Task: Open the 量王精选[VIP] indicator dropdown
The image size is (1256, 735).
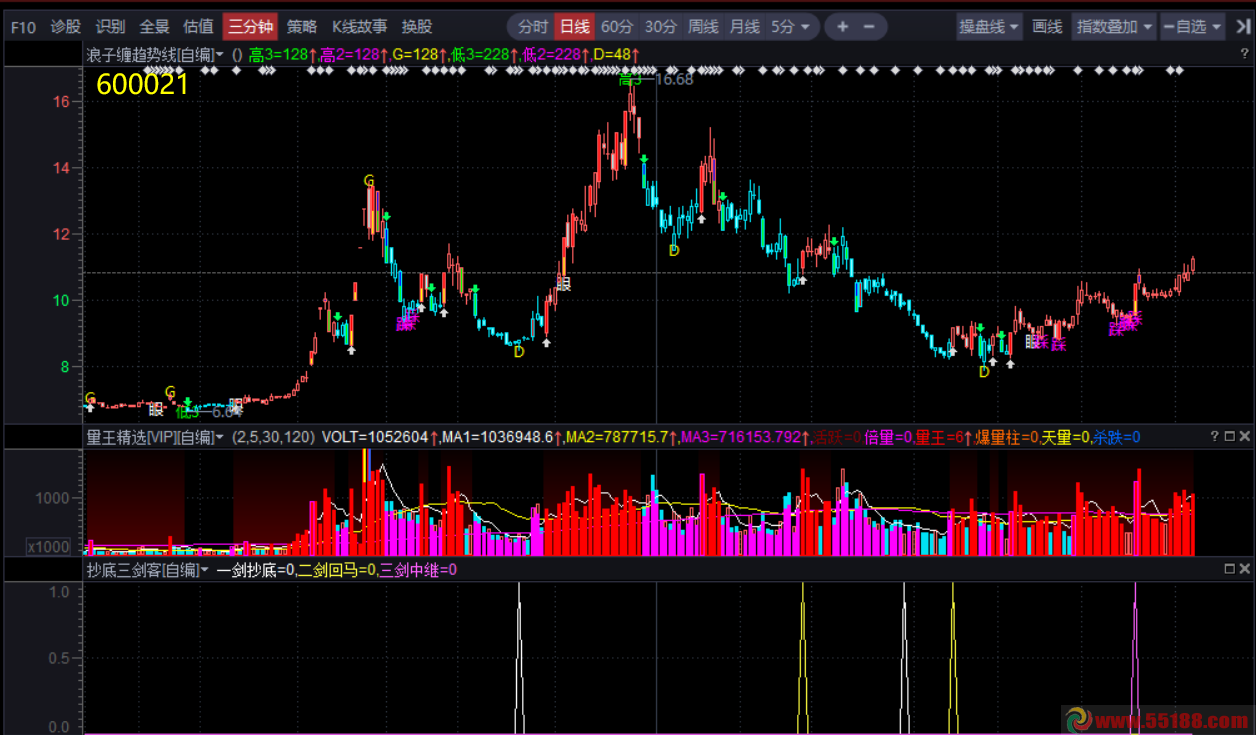Action: click(x=155, y=437)
